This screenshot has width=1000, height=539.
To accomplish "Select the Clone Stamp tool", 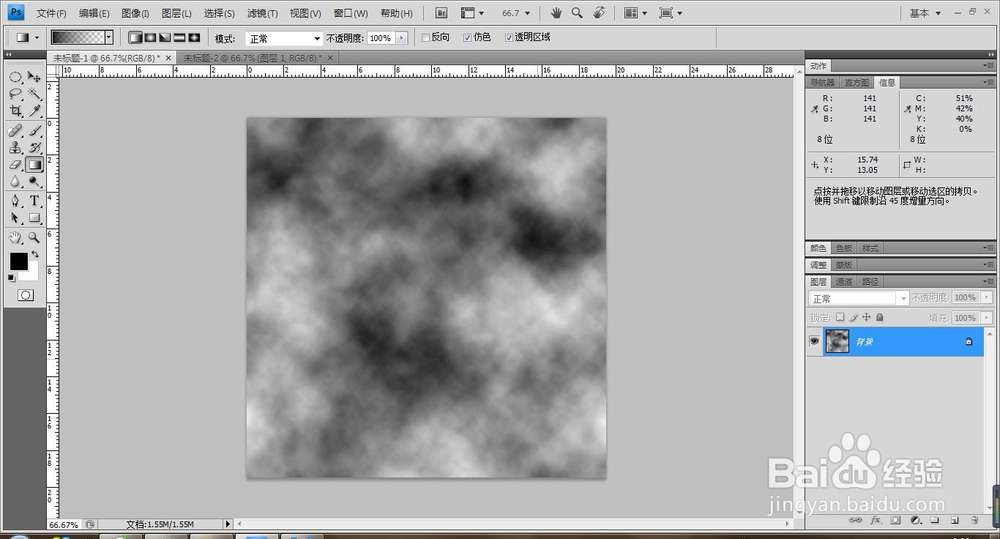I will (x=16, y=147).
